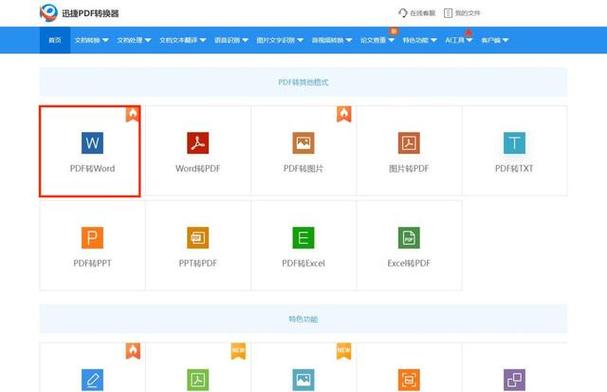Expand the 文档处理 dropdown menu

134,40
